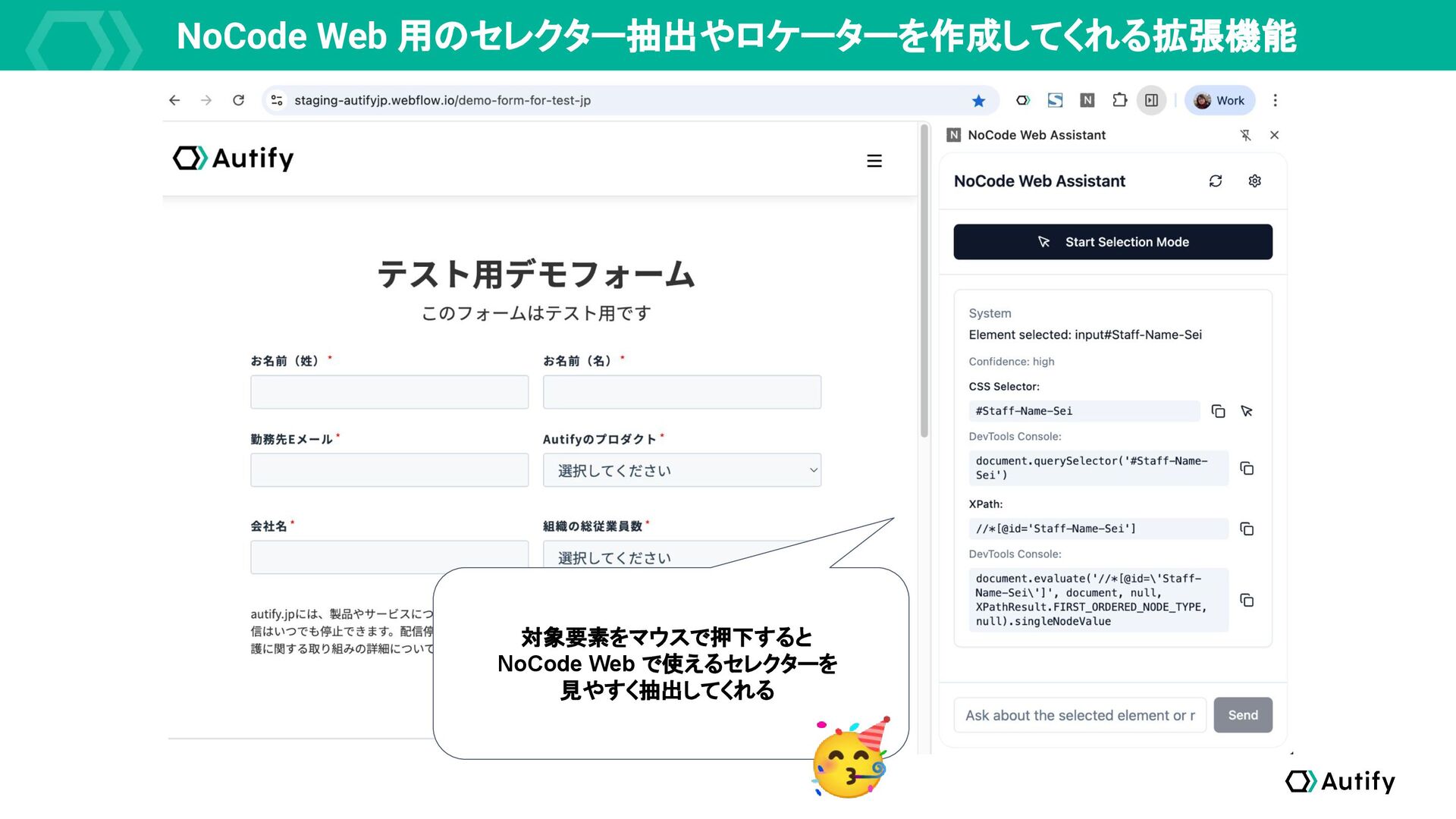Open the NoCode Web N extension icon

1087,100
